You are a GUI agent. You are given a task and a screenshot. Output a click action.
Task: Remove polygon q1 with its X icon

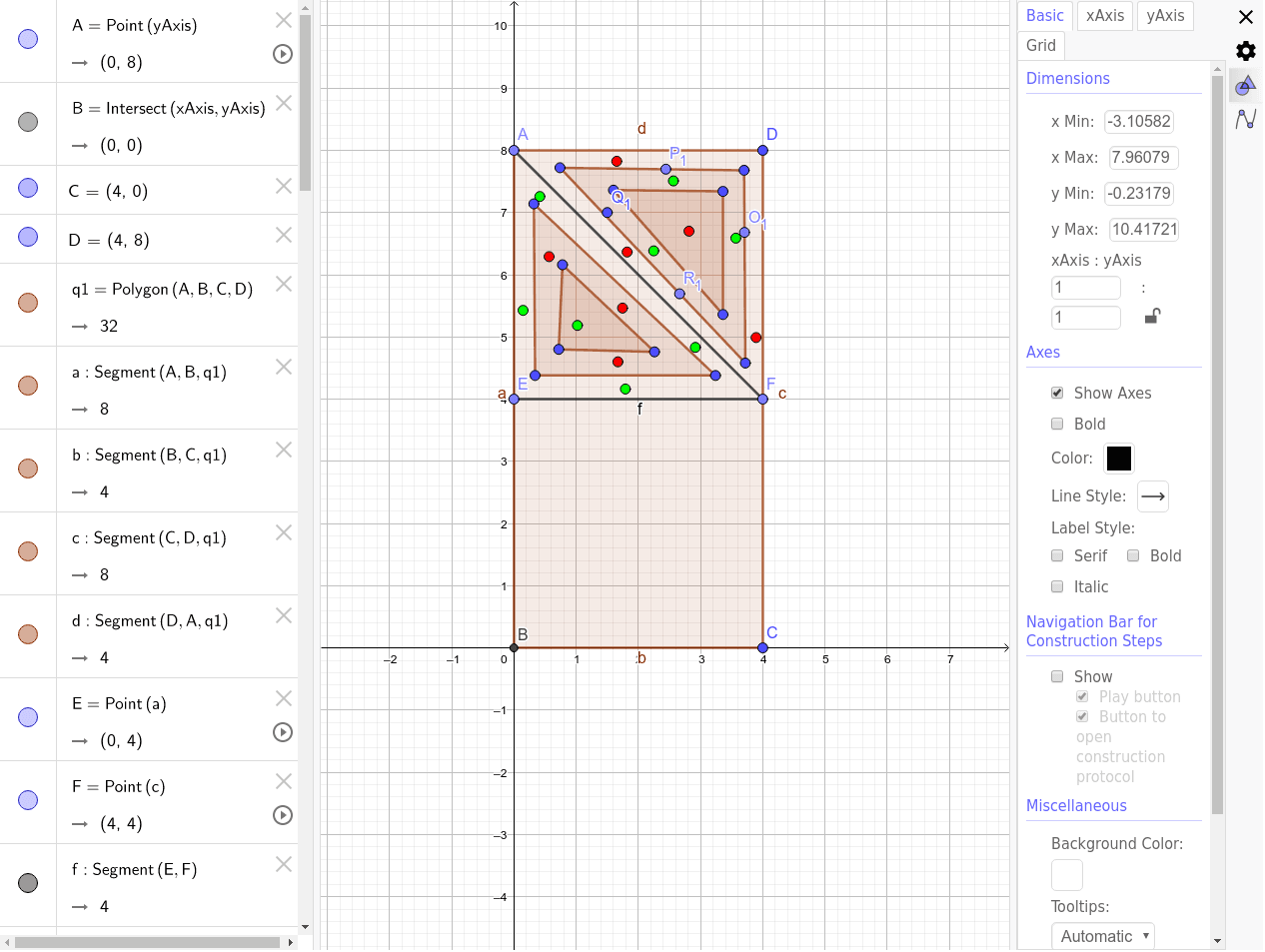coord(283,283)
